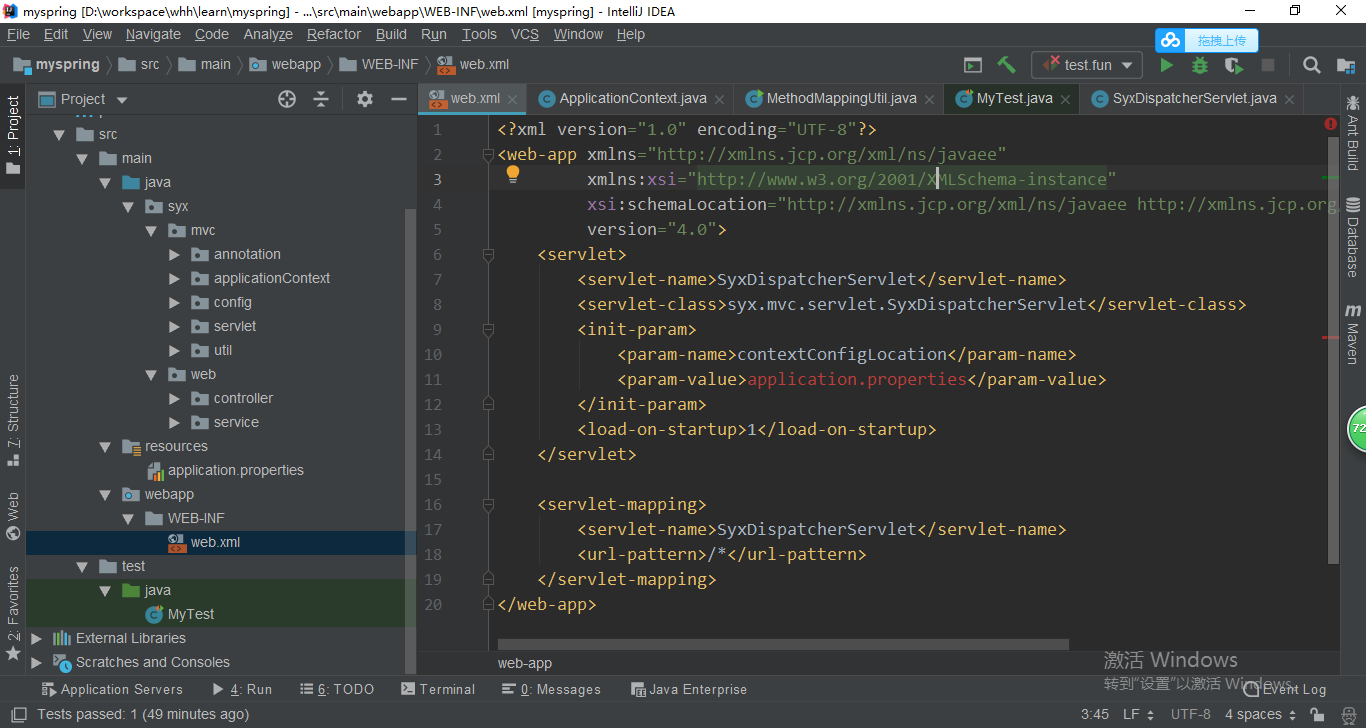Viewport: 1366px width, 728px height.
Task: Click the Project panel vertical scrollbar
Action: point(410,440)
